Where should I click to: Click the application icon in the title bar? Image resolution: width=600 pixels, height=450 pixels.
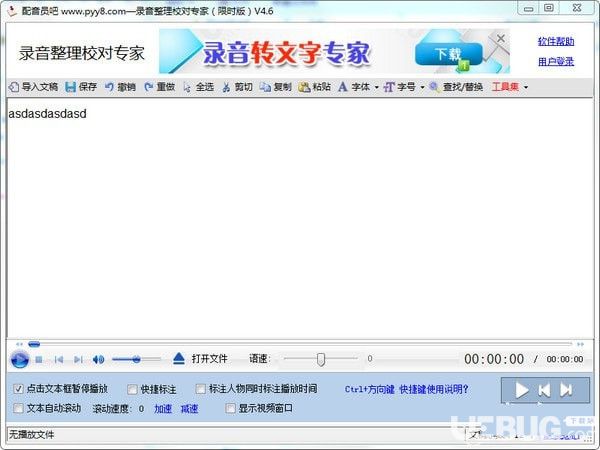12,11
